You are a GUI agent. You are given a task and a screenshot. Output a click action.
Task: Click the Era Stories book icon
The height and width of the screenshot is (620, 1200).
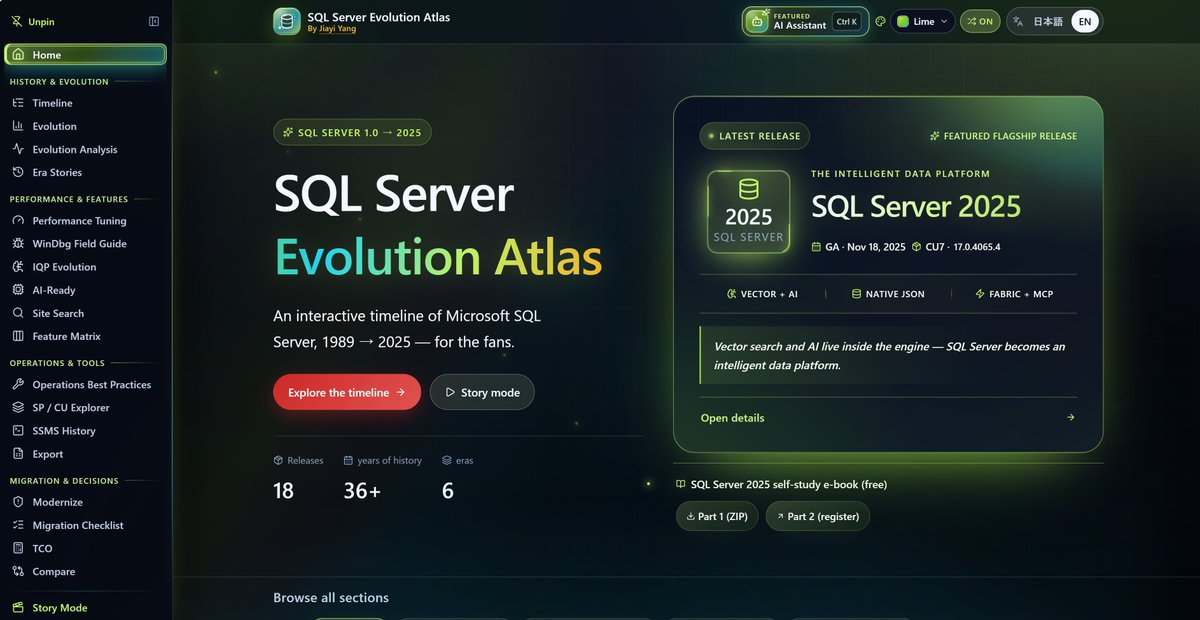pos(18,172)
